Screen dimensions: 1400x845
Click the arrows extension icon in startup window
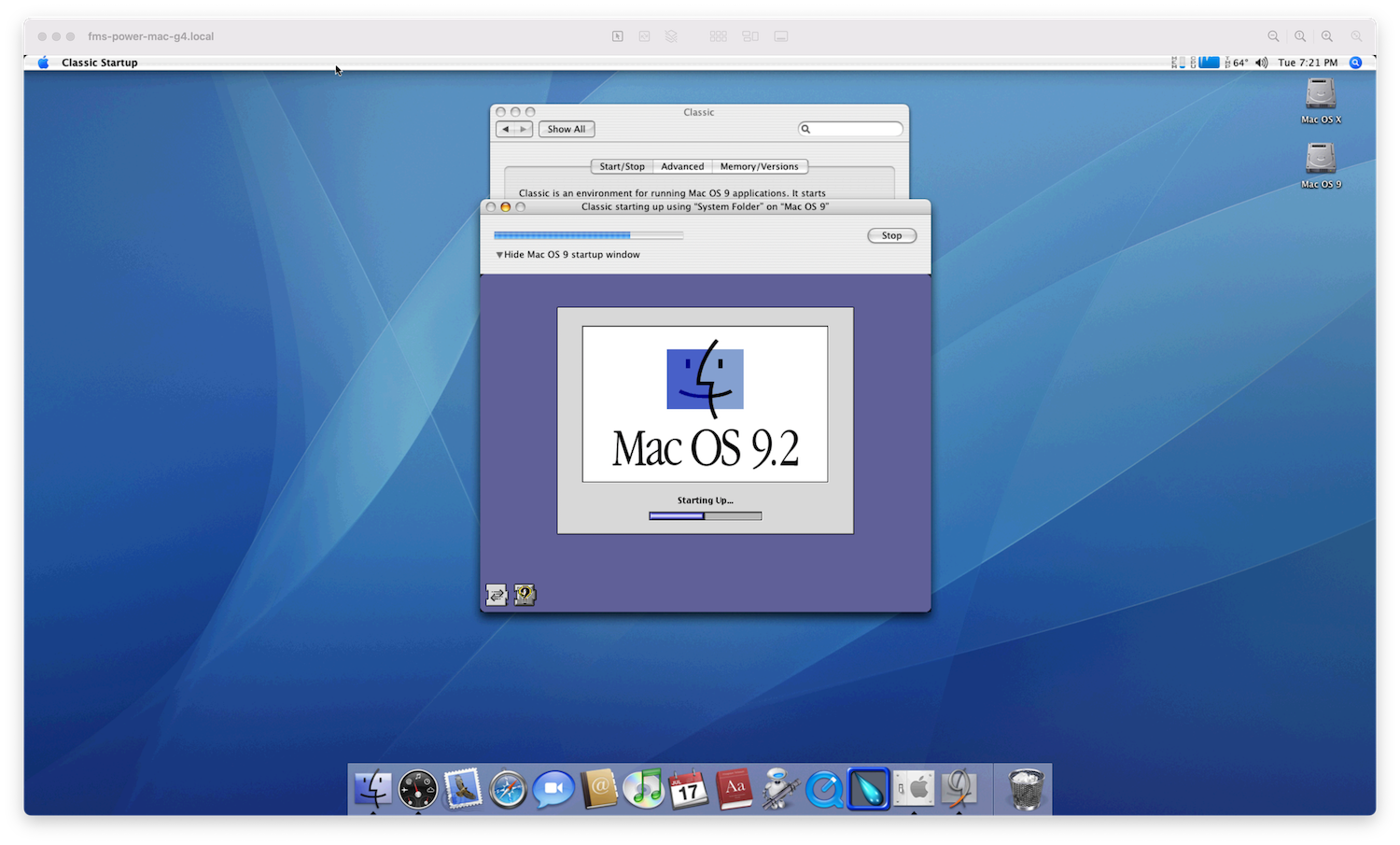tap(497, 595)
